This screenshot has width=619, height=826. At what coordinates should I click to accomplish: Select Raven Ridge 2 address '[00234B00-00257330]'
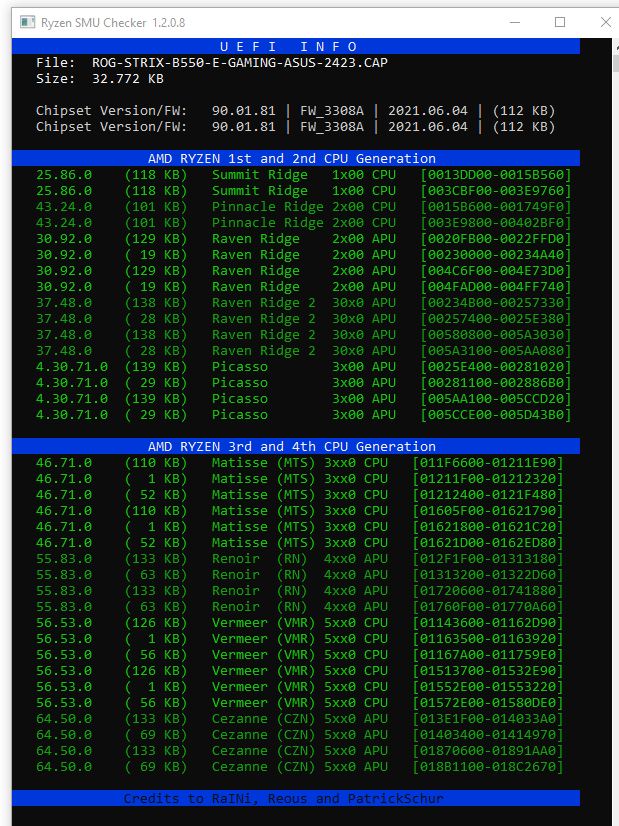point(496,302)
